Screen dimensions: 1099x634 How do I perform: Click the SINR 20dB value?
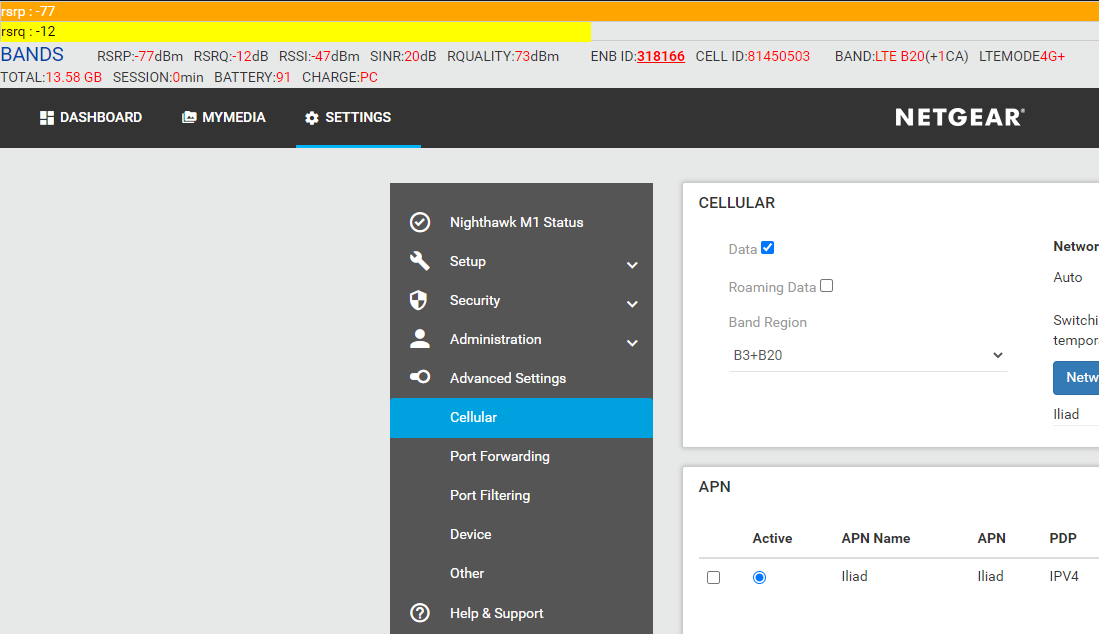pyautogui.click(x=420, y=56)
